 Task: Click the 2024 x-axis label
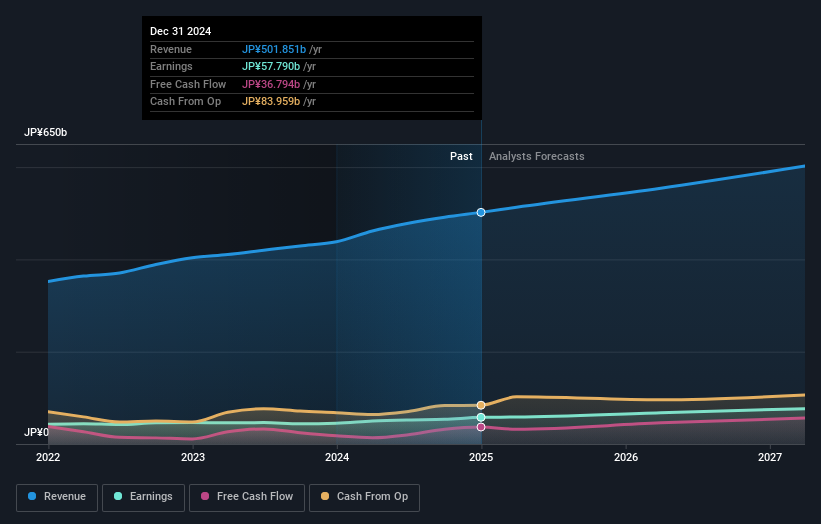point(337,458)
